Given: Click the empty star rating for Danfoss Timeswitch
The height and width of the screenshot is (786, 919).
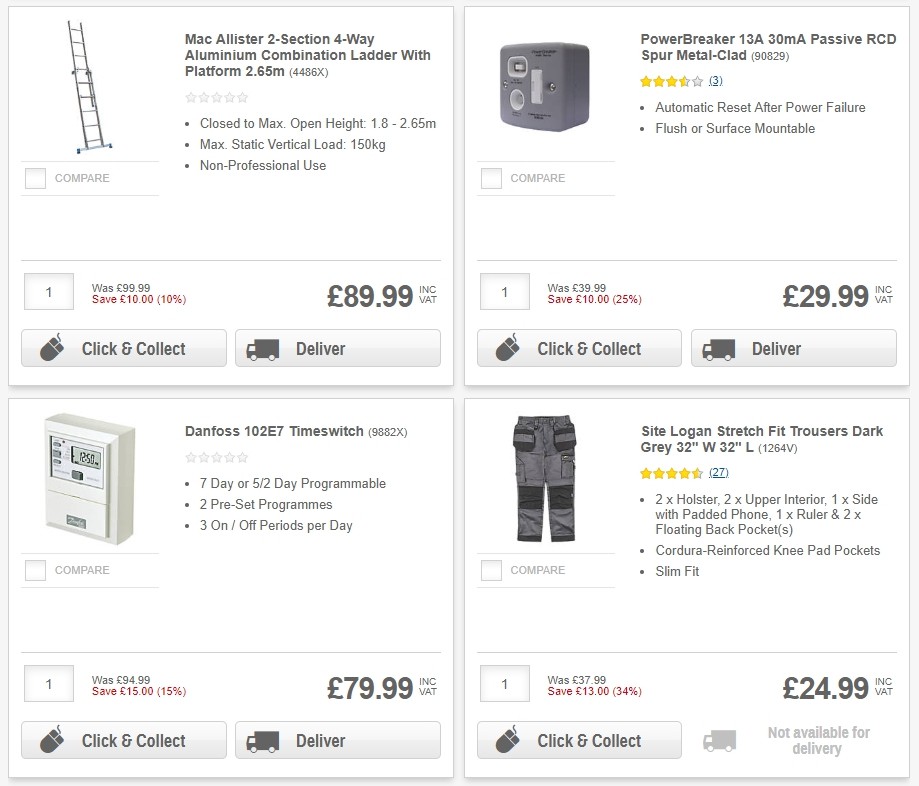Looking at the screenshot, I should tap(216, 457).
